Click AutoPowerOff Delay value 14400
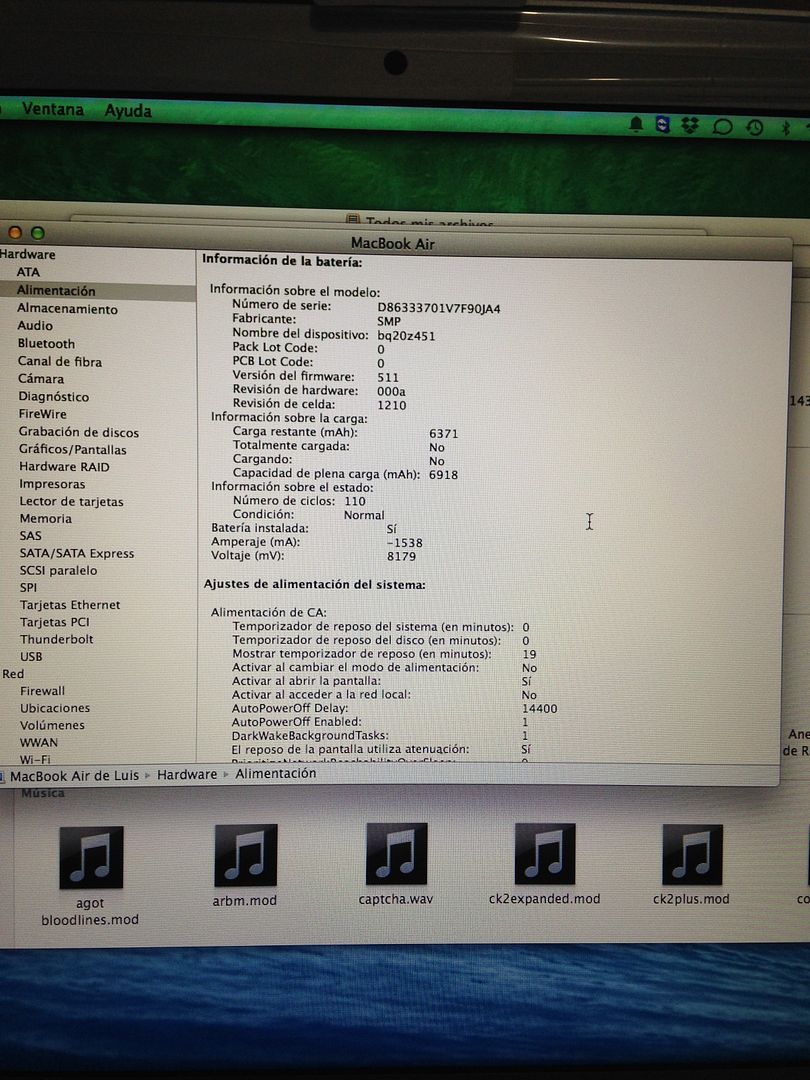Viewport: 810px width, 1080px height. tap(539, 708)
